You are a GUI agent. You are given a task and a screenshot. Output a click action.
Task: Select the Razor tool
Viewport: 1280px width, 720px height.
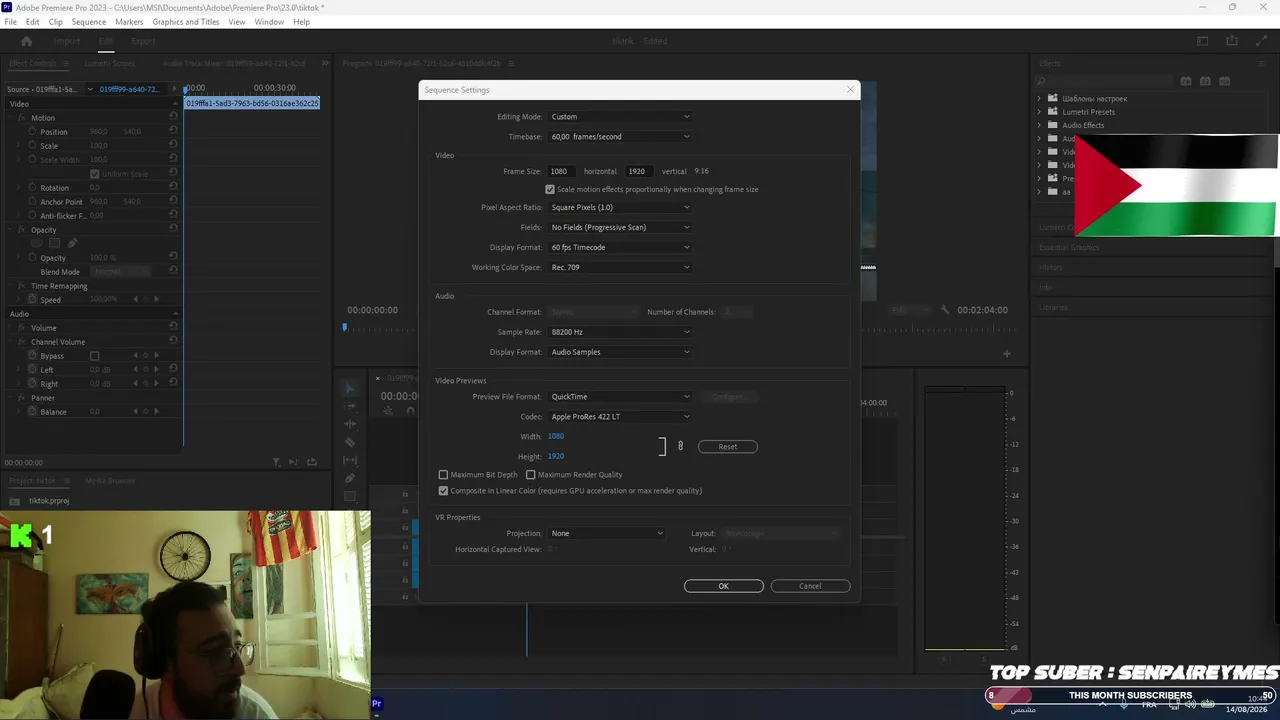click(350, 442)
